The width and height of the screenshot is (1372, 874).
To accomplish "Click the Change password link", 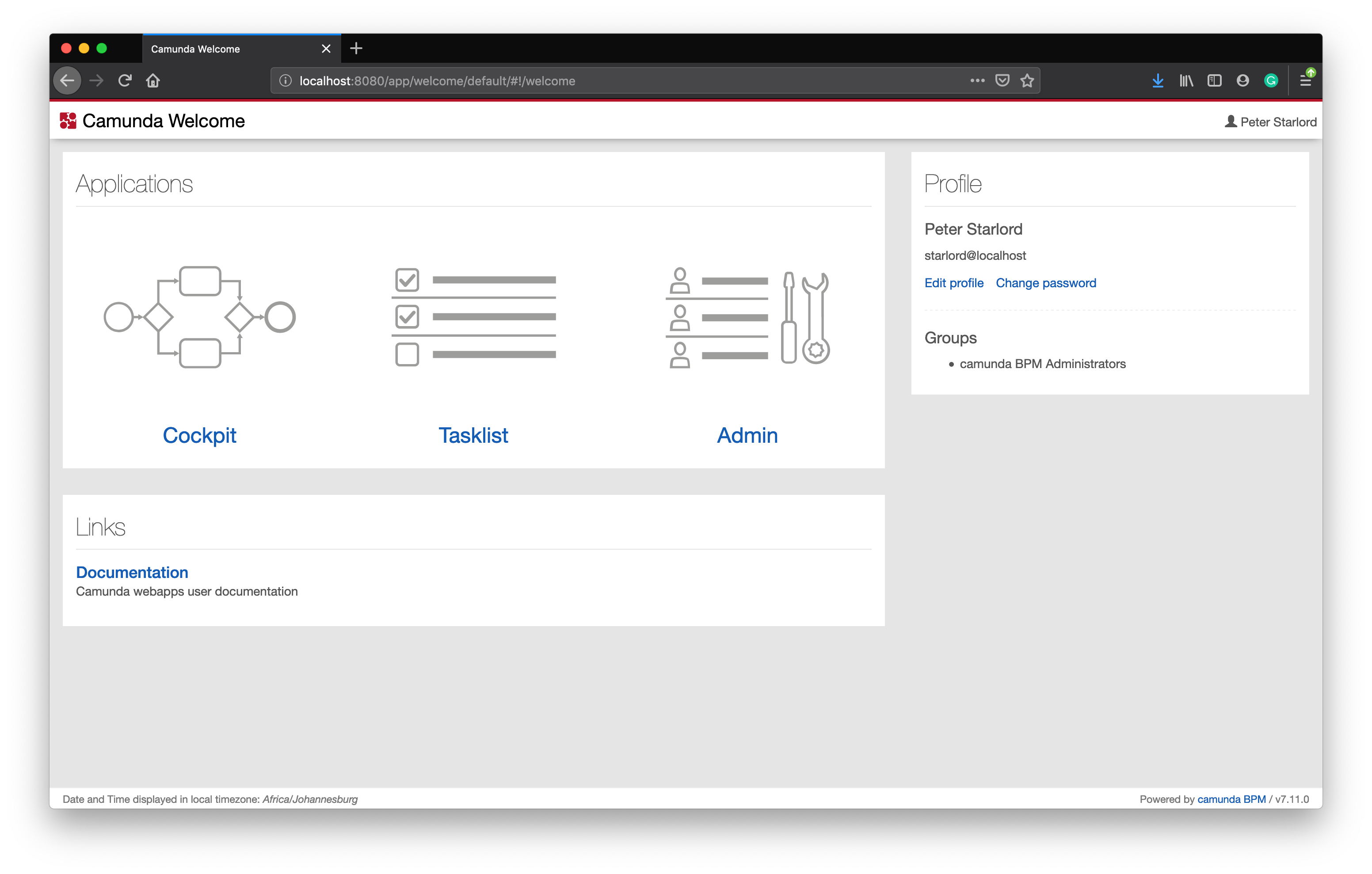I will (x=1045, y=283).
